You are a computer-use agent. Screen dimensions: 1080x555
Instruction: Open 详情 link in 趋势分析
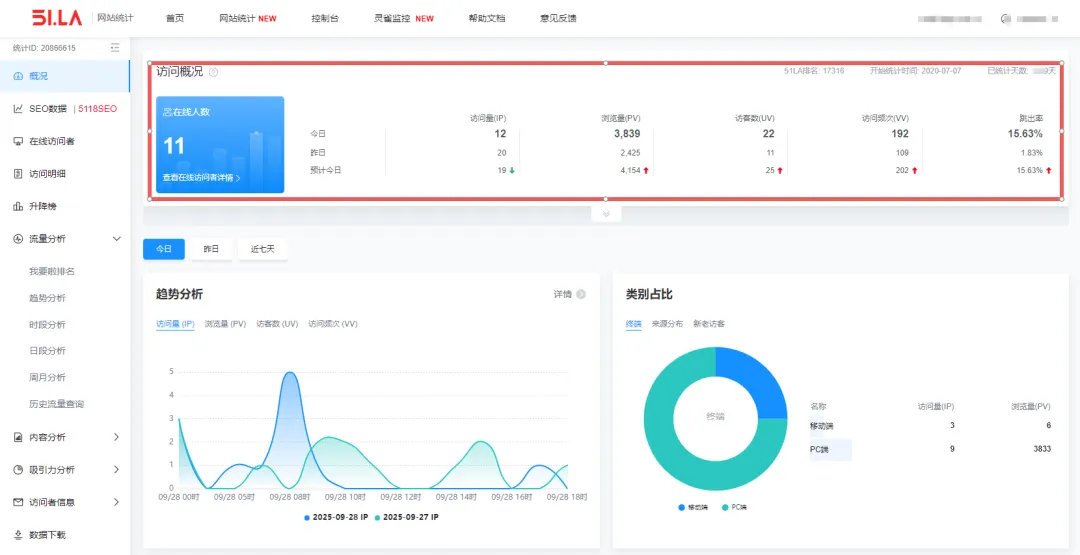pos(563,294)
